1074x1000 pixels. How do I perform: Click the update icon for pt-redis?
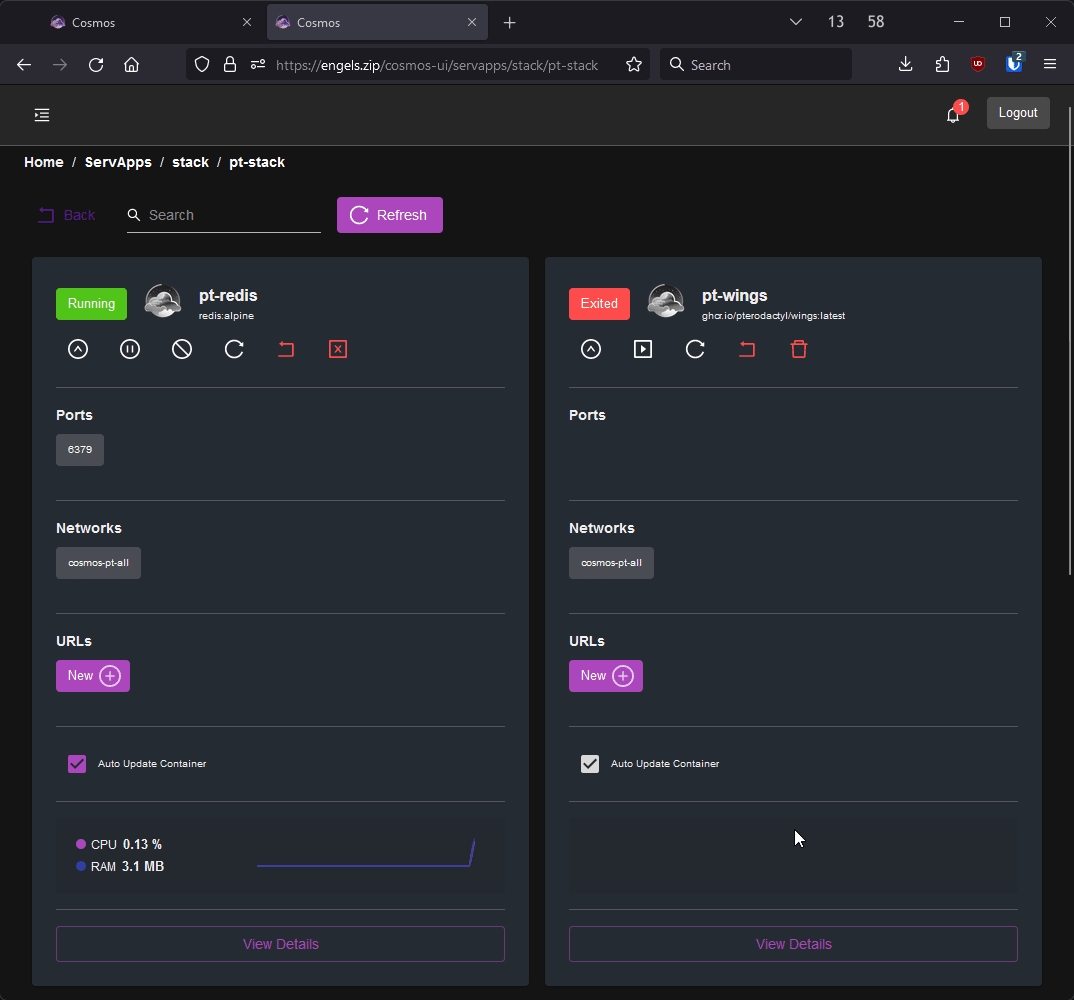[78, 349]
